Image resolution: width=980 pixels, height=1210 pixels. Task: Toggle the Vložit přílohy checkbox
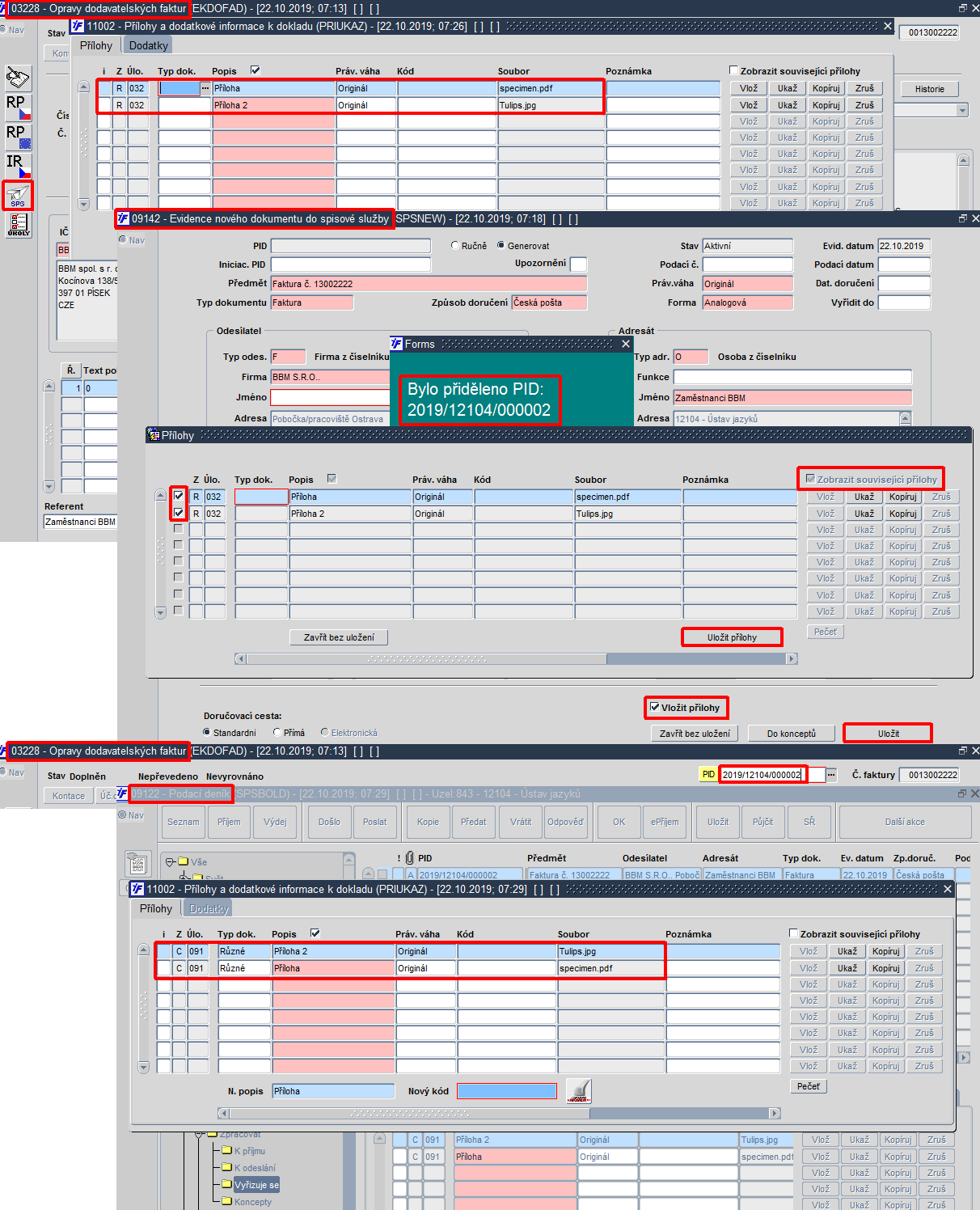click(x=655, y=707)
